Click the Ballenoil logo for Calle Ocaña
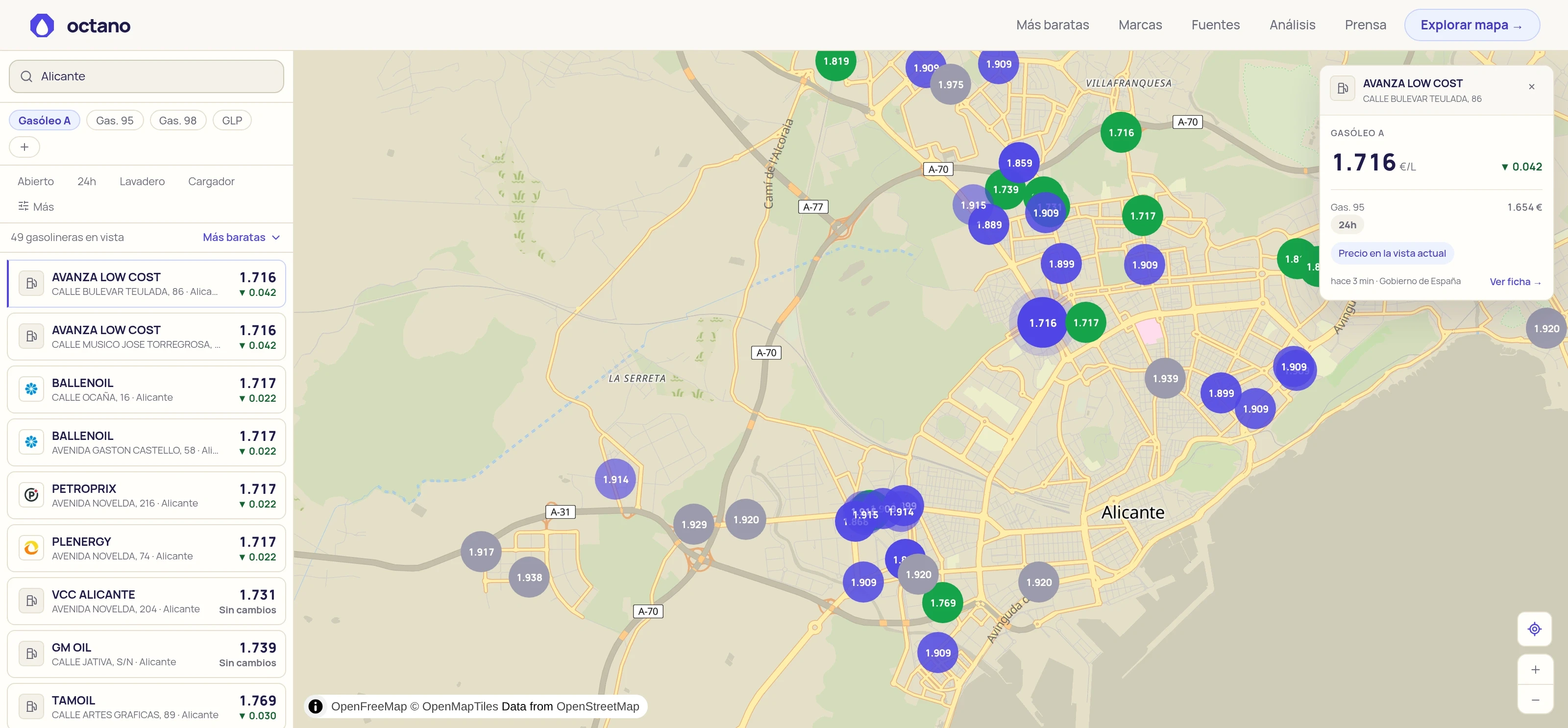Screen dimensions: 1568x728 31,389
